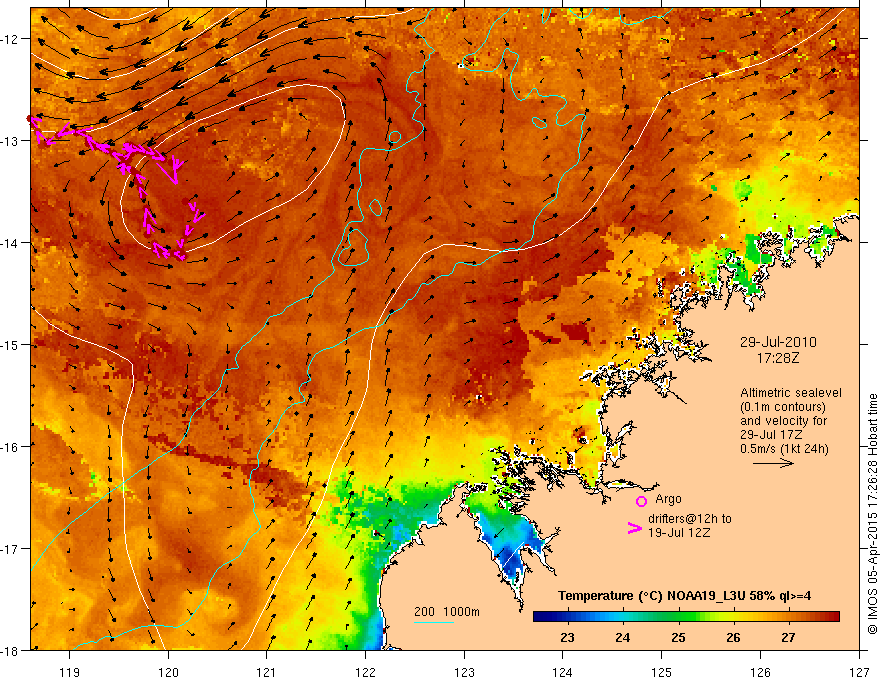
Task: Click the 124 longitude axis label
Action: click(x=563, y=672)
